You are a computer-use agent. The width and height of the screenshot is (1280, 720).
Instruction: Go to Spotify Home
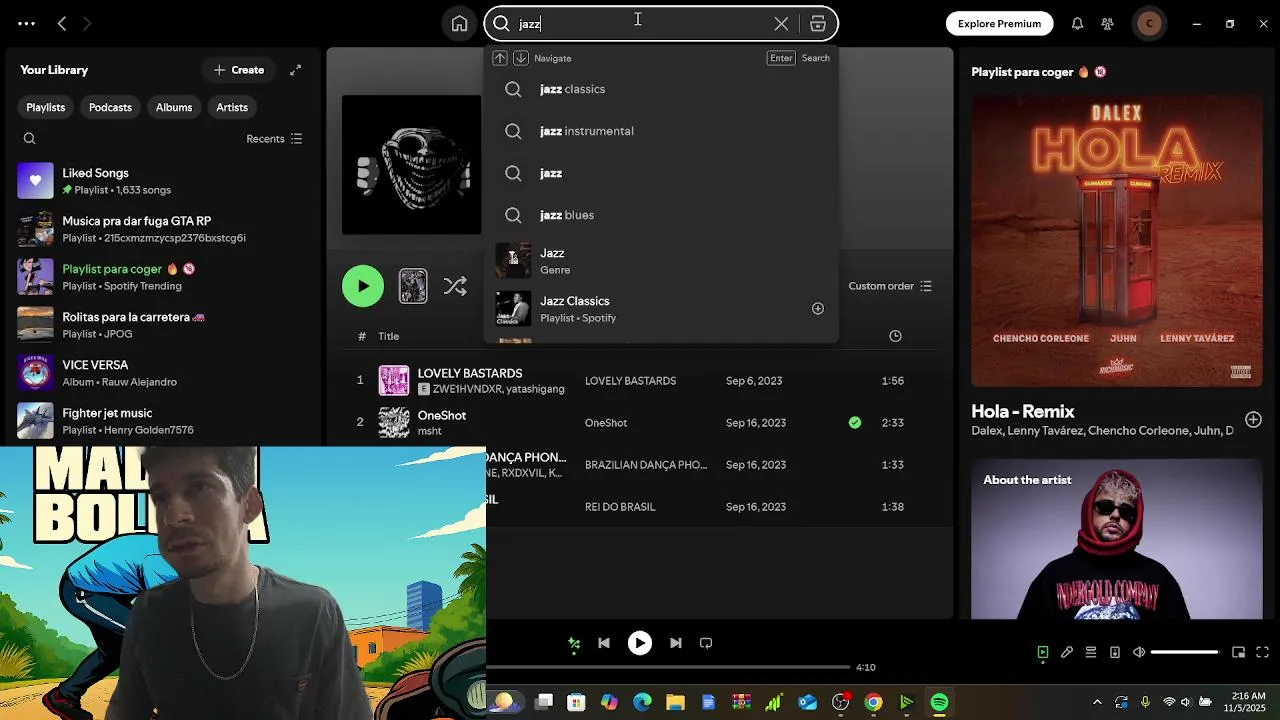(459, 24)
